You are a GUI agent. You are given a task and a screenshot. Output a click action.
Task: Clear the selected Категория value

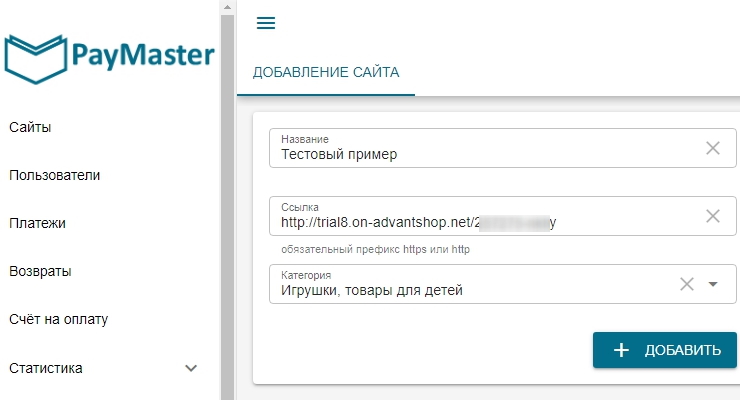tap(687, 284)
